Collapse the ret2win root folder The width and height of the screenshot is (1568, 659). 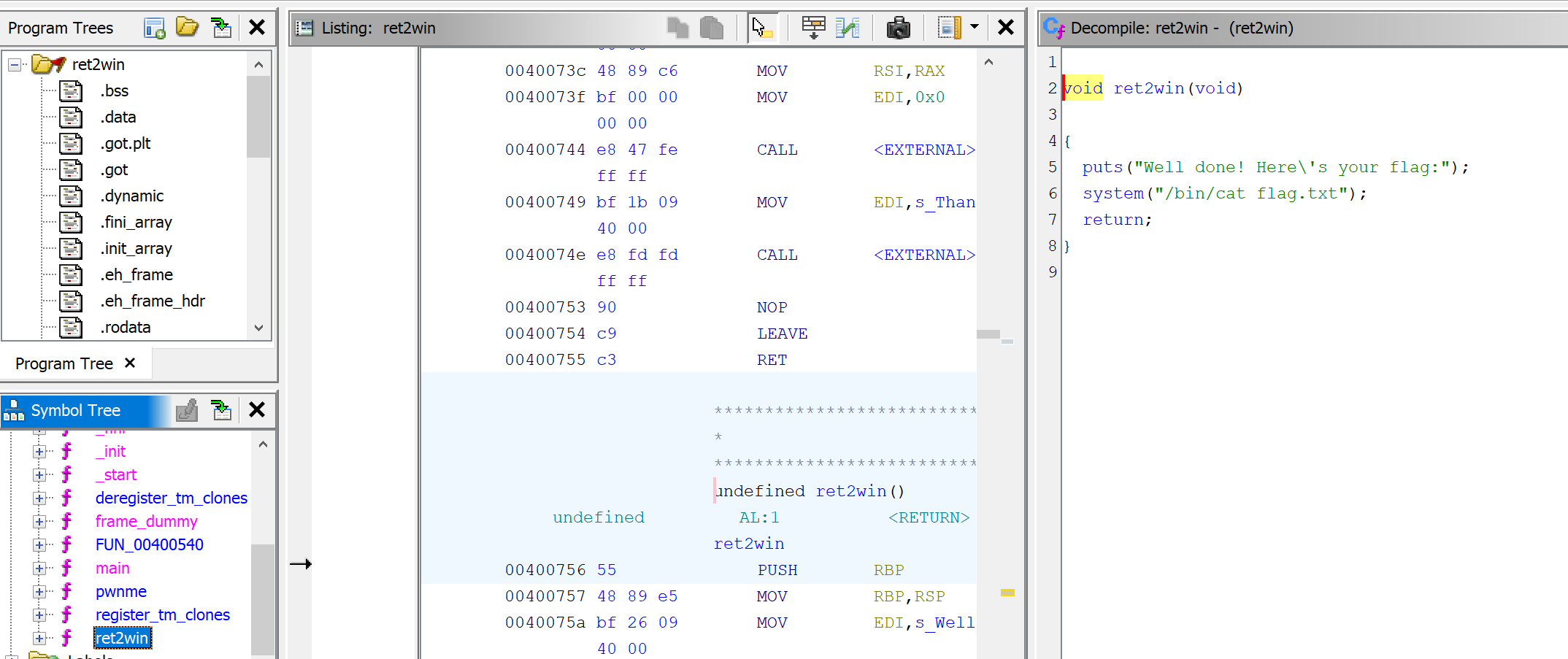[x=14, y=65]
